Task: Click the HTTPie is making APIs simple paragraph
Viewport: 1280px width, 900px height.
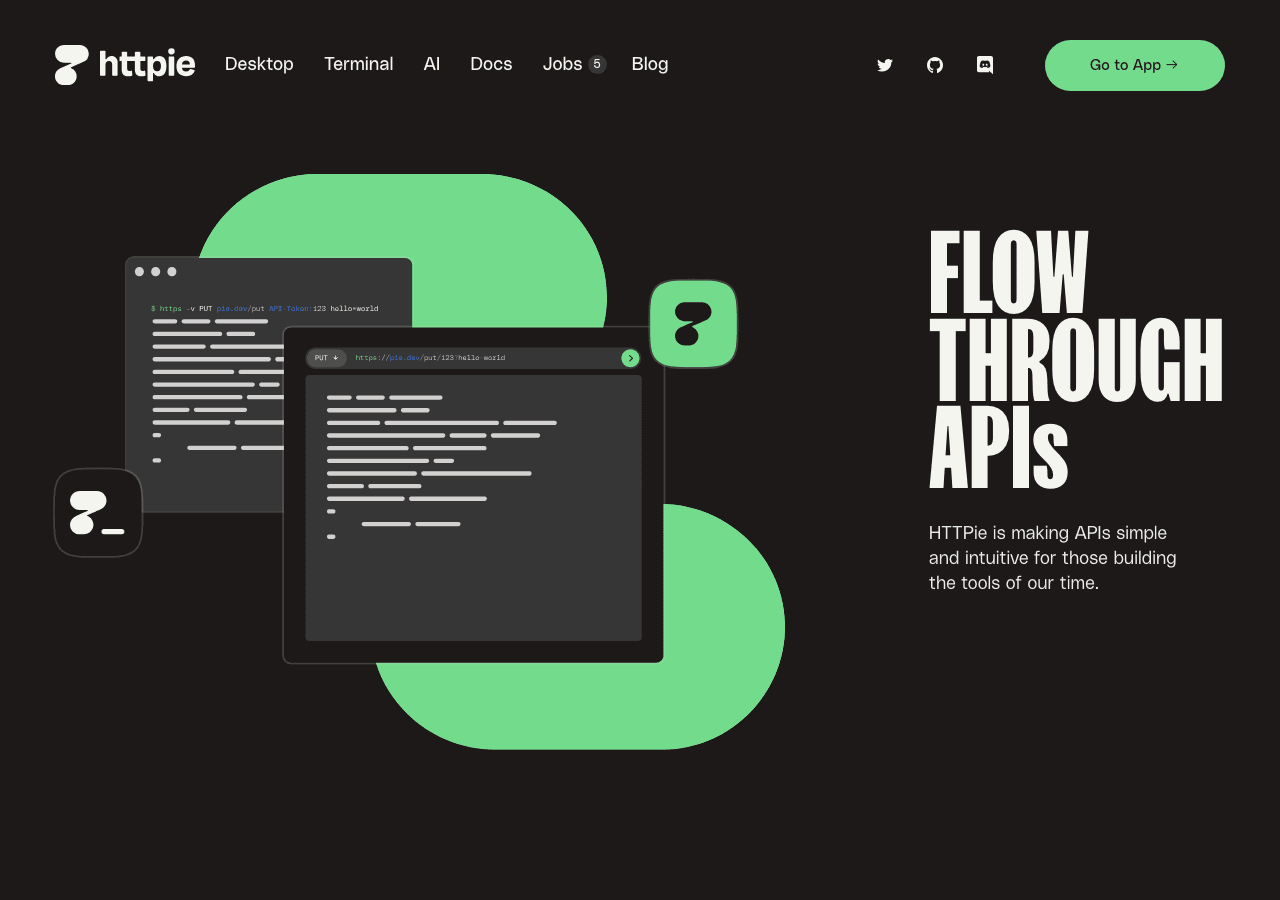Action: [1053, 558]
